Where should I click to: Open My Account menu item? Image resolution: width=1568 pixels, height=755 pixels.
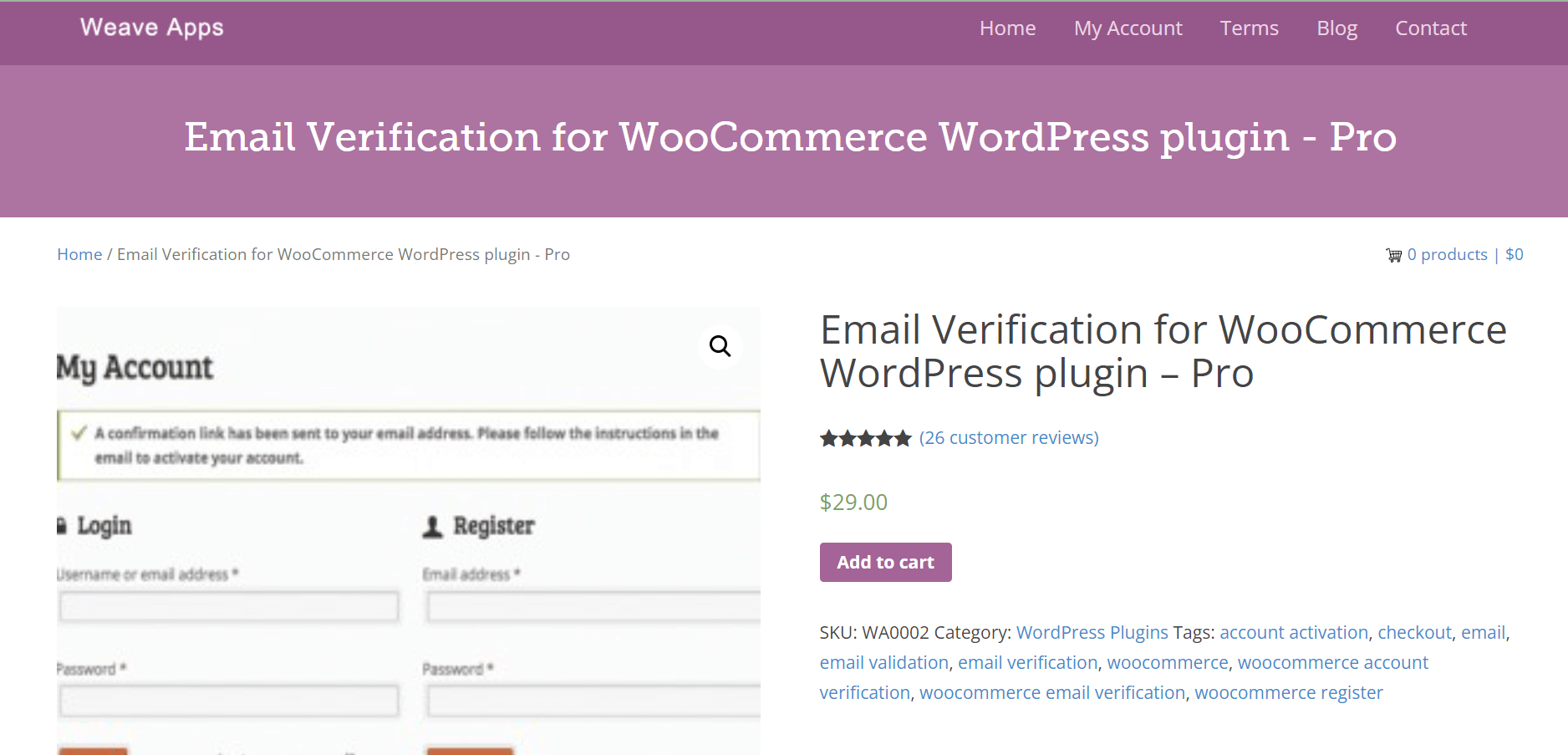1128,28
